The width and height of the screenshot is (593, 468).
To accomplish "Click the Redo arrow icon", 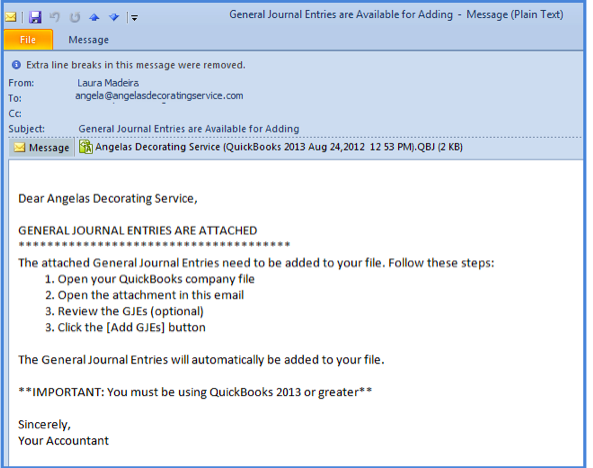I will tap(75, 17).
